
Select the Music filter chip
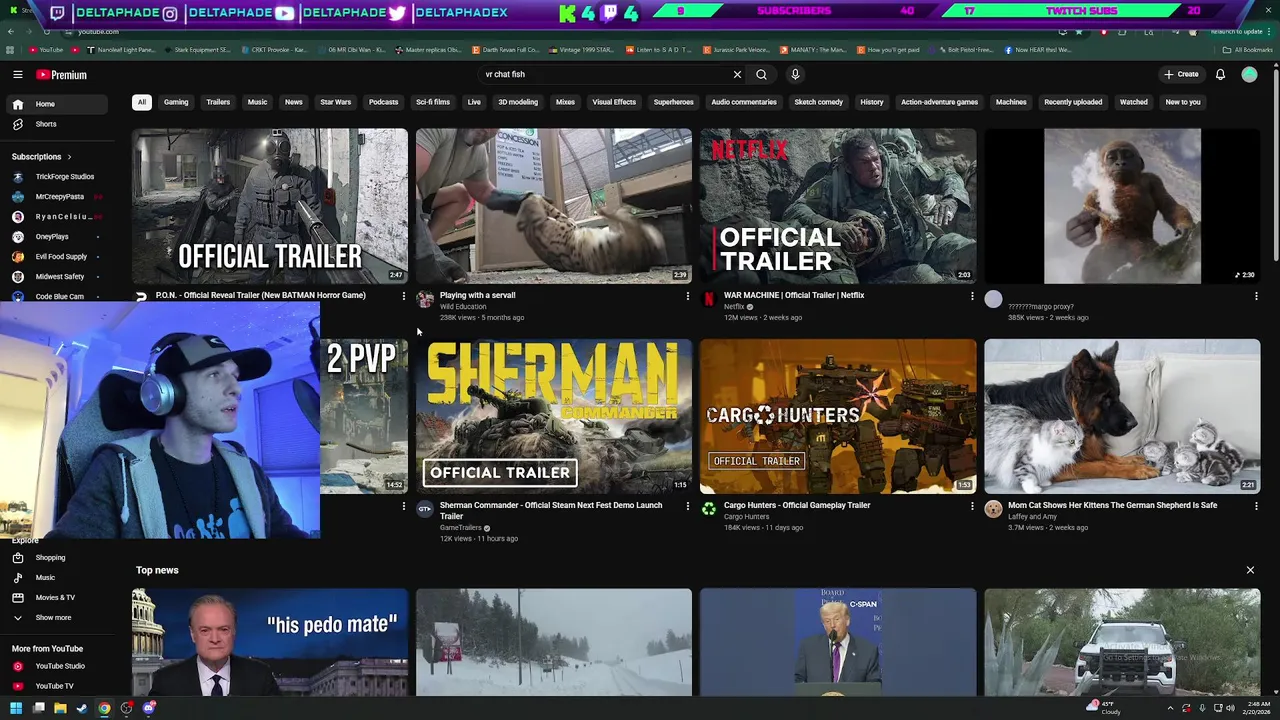click(257, 102)
